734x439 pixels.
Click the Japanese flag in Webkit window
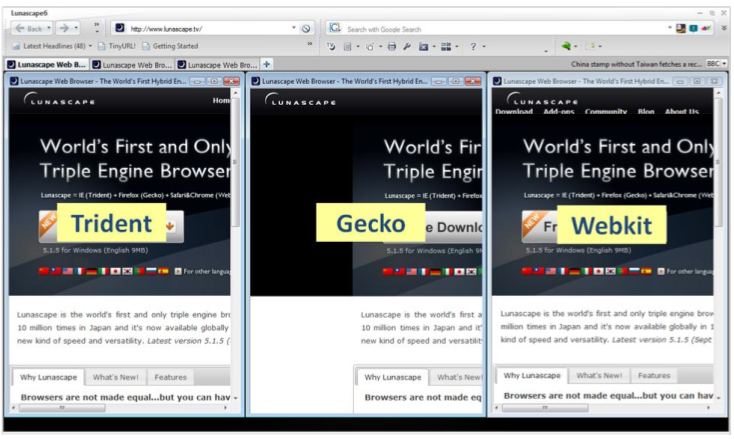[x=598, y=271]
